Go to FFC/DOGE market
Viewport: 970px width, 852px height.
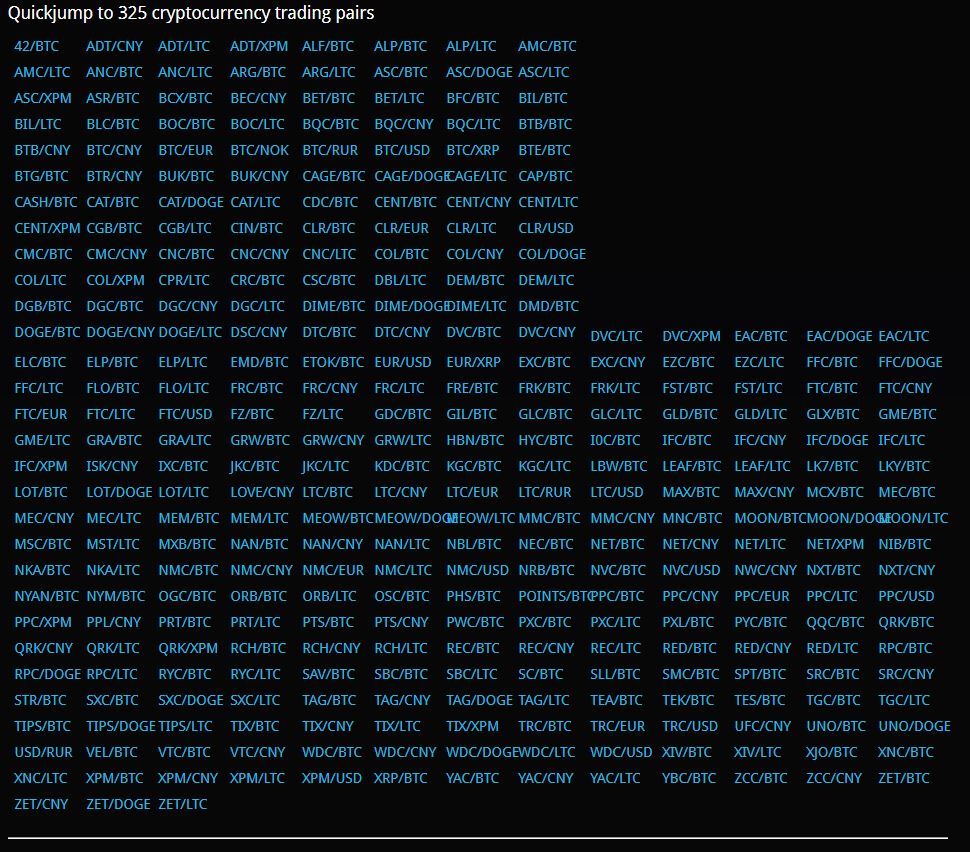tap(910, 363)
